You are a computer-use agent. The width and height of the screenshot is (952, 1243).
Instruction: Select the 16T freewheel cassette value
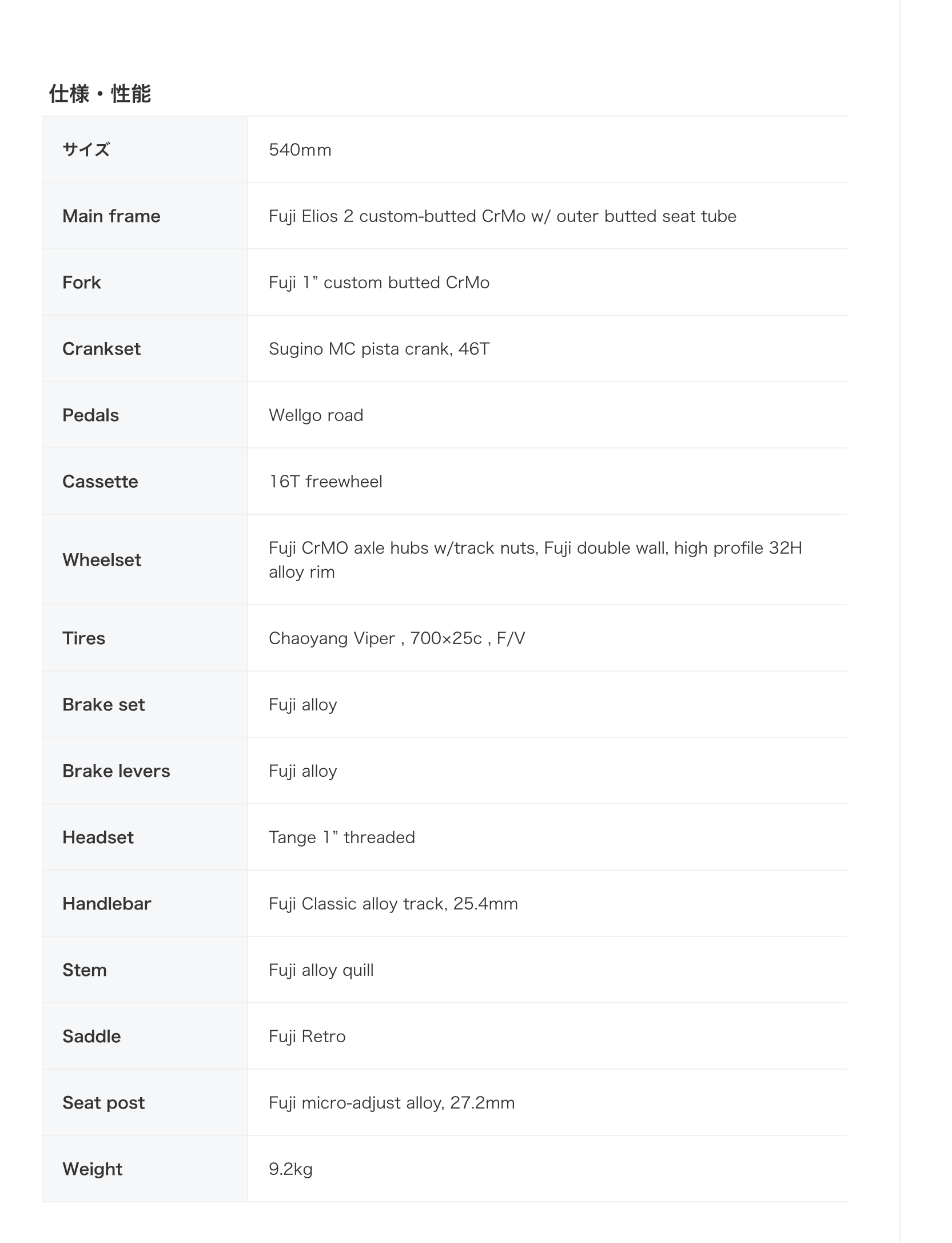click(x=326, y=482)
